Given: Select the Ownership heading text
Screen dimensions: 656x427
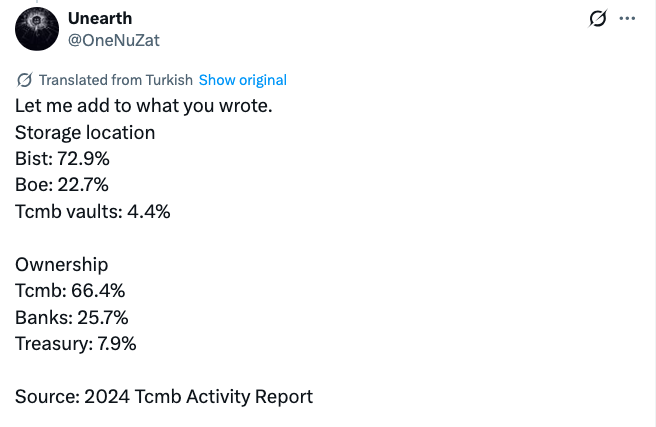Looking at the screenshot, I should (61, 265).
